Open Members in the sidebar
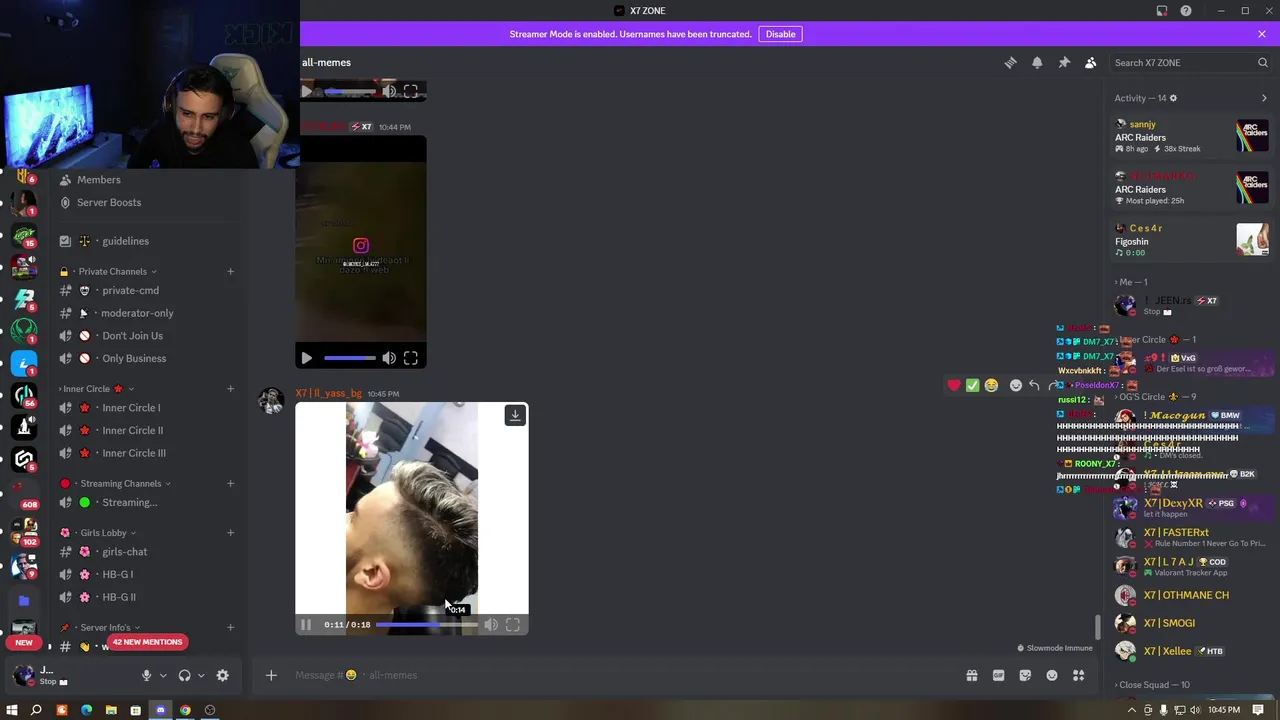This screenshot has width=1280, height=720. (x=99, y=180)
